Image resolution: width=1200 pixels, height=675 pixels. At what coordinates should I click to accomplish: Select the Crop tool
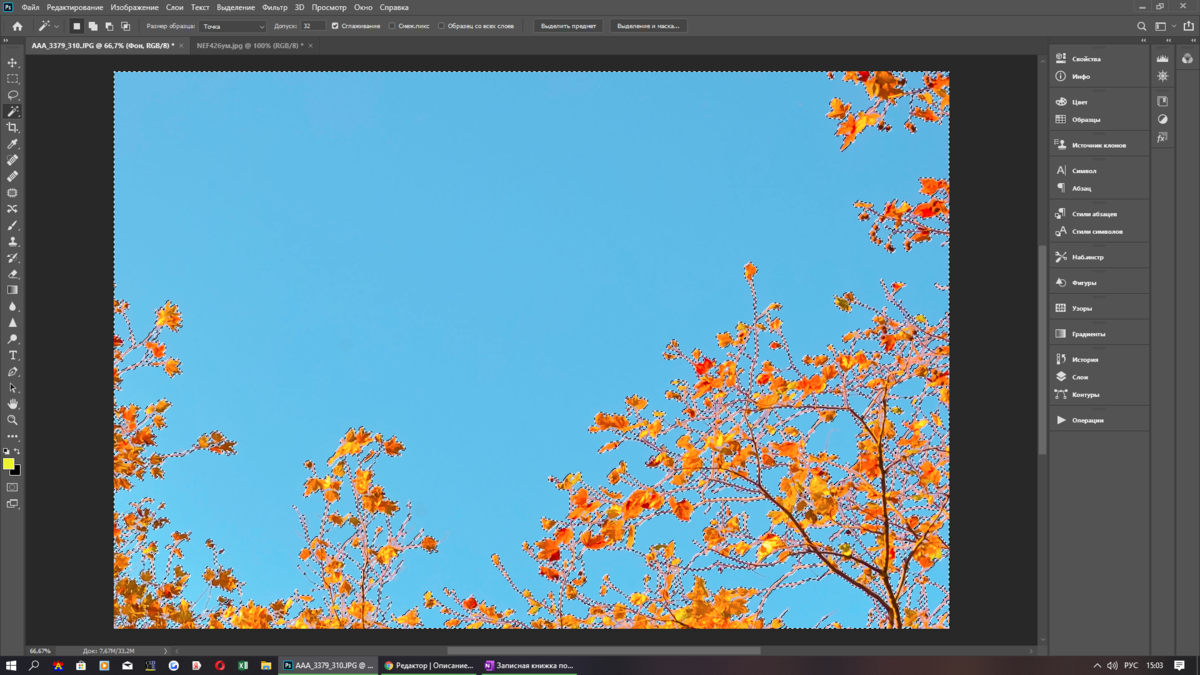coord(13,128)
